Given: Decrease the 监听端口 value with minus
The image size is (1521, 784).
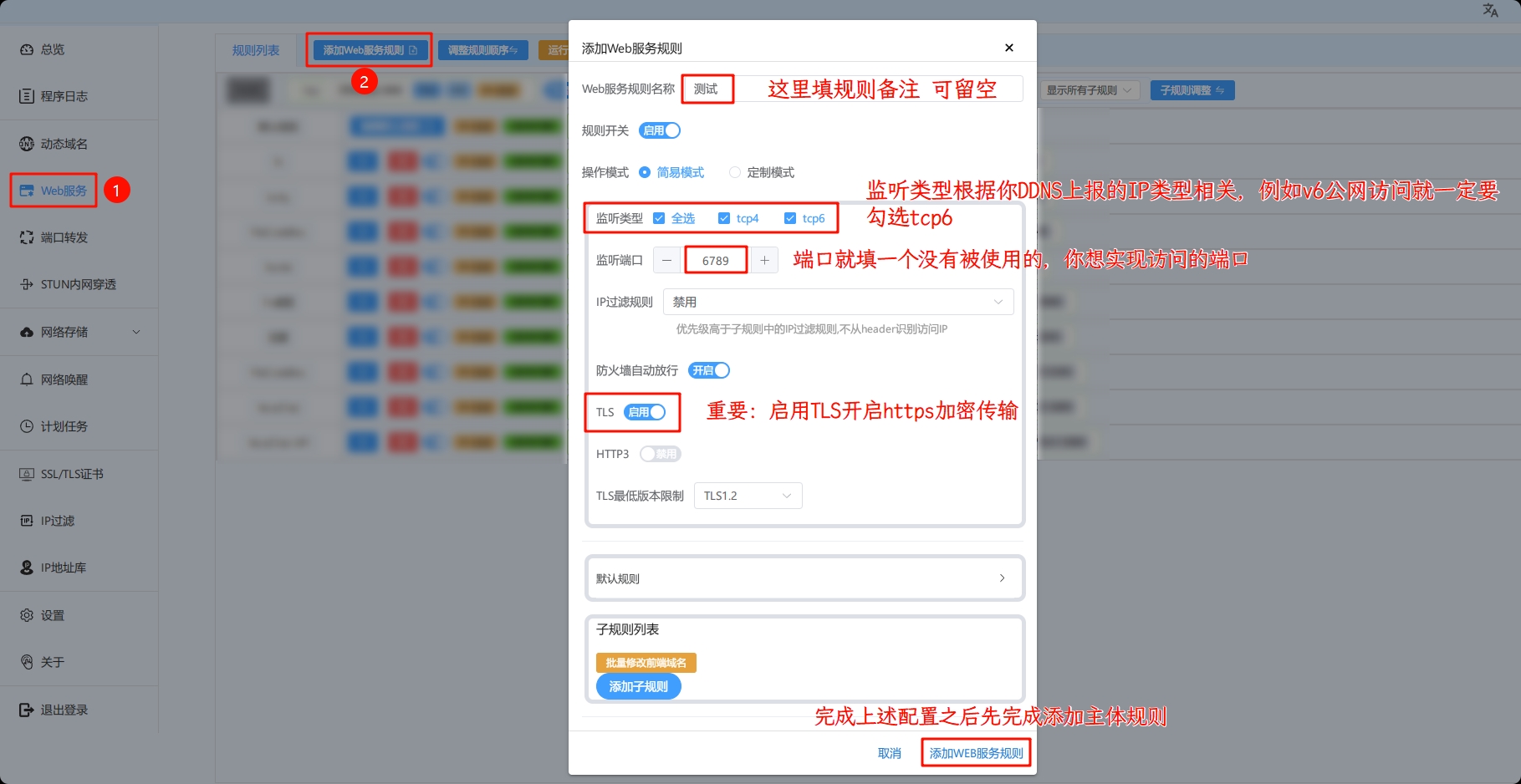Looking at the screenshot, I should click(x=666, y=260).
